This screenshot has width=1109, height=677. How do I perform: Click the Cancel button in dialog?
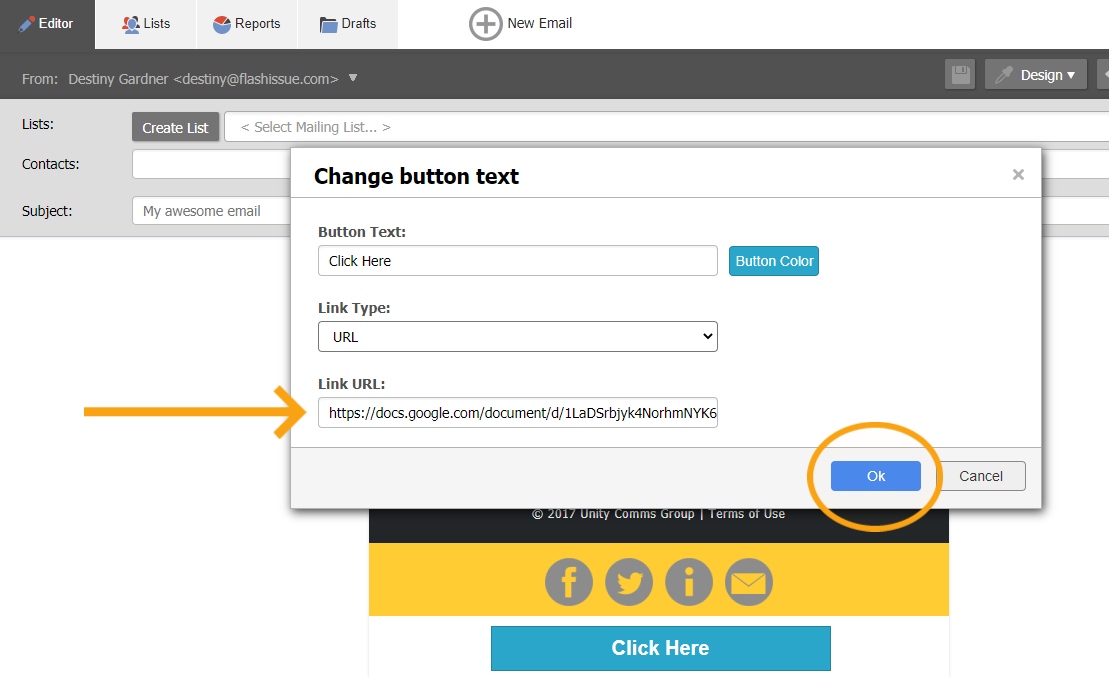point(980,476)
